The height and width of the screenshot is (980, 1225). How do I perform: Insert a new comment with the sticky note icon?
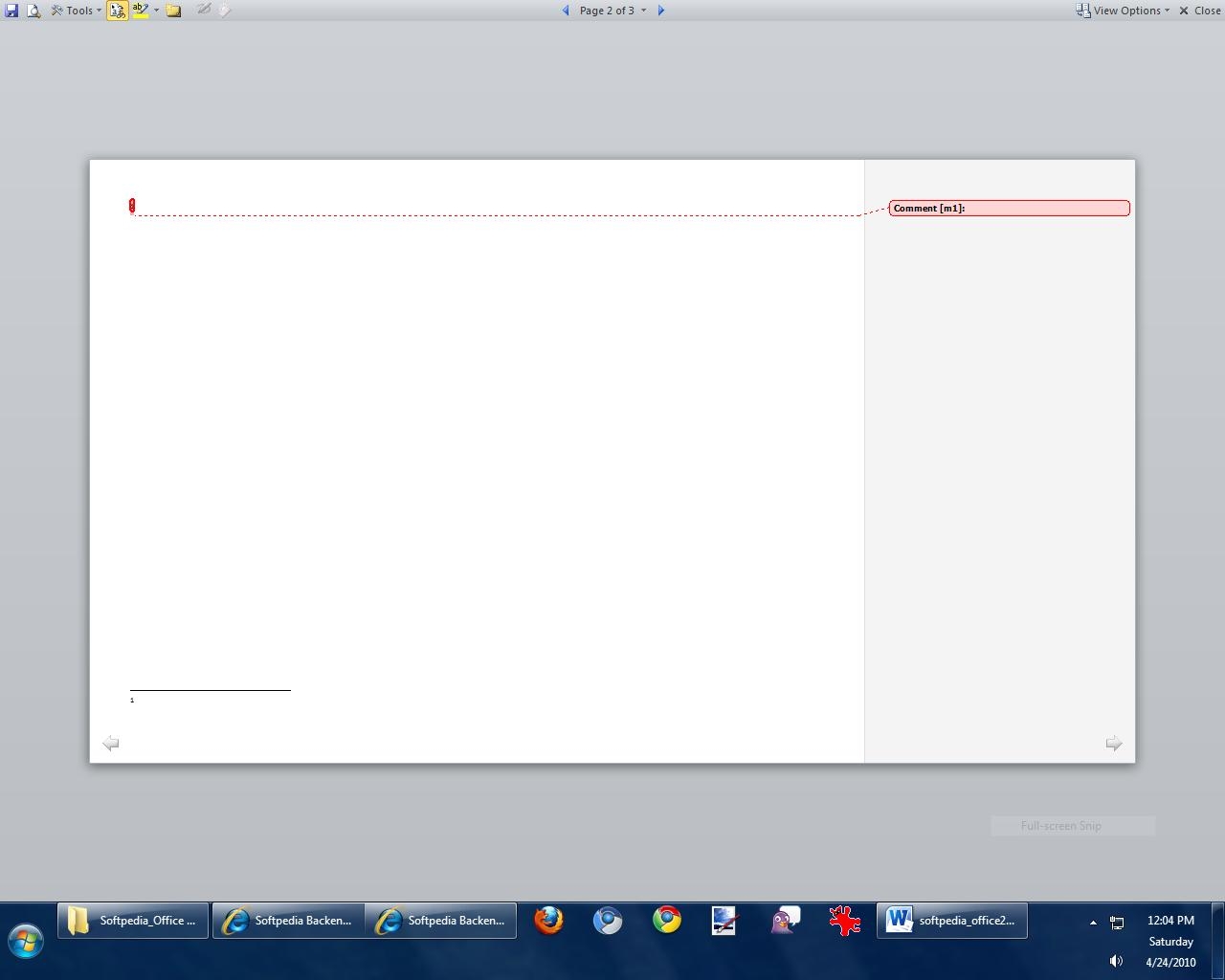pos(173,11)
